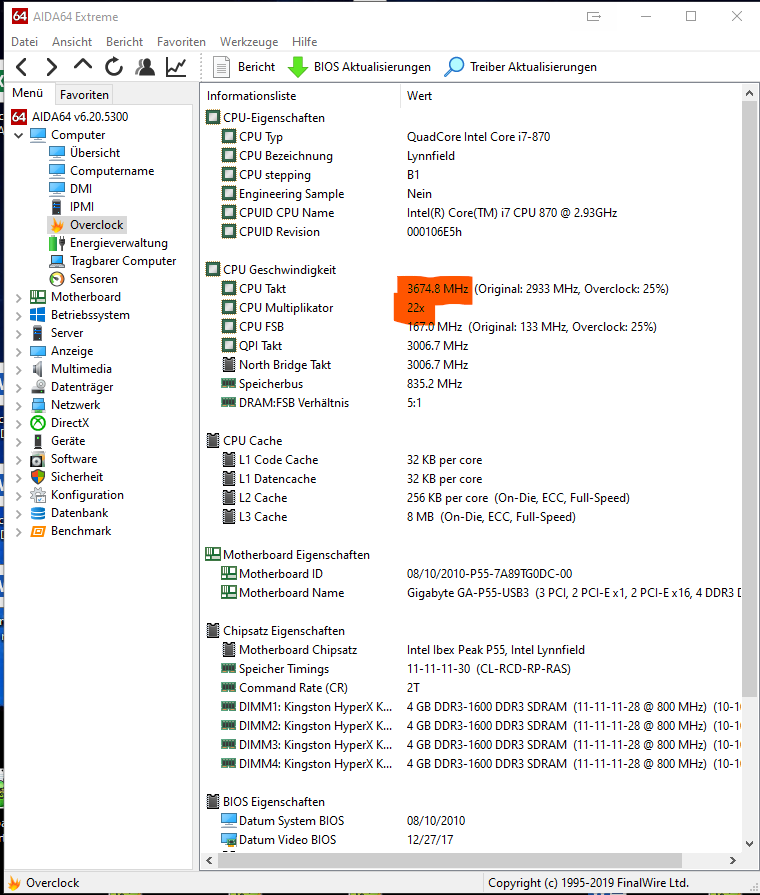Go back with the left arrow toolbar icon

(x=22, y=67)
